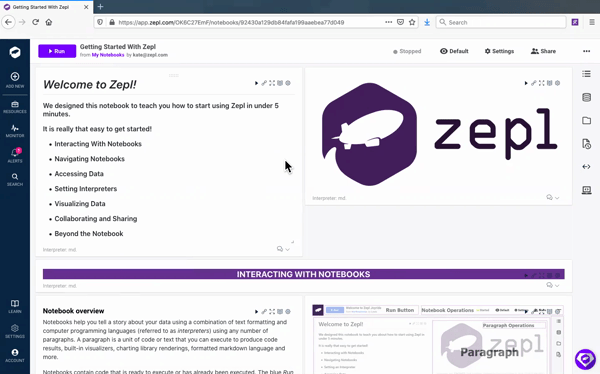Open notebook Settings in header

tap(499, 51)
